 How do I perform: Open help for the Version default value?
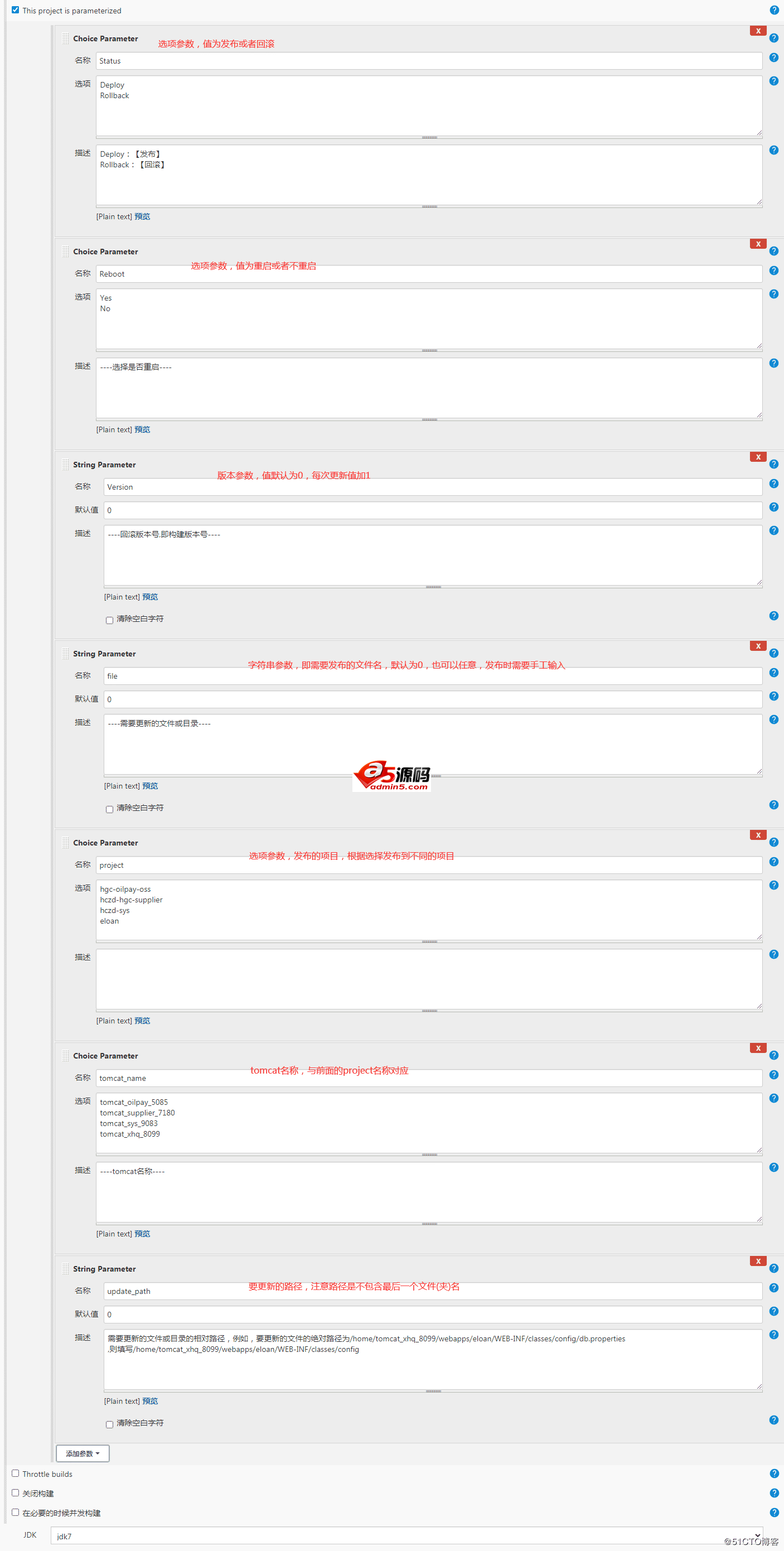point(774,508)
